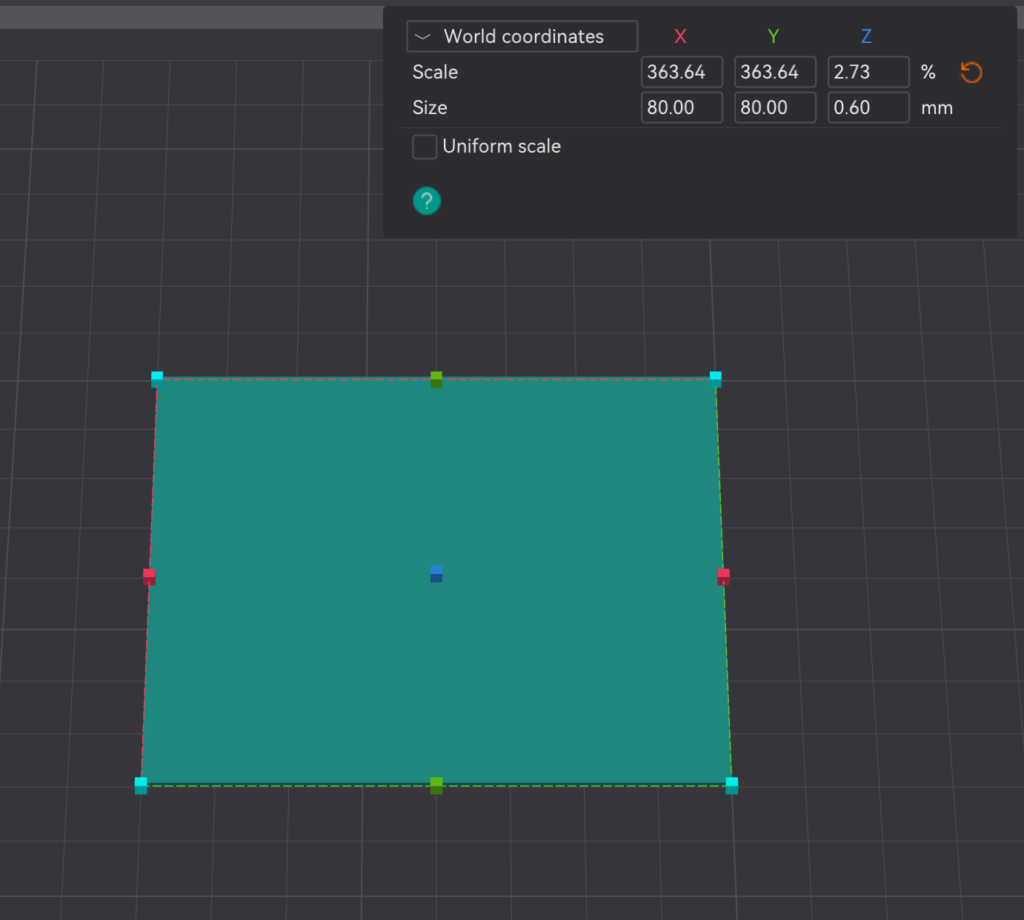The width and height of the screenshot is (1024, 920).
Task: Select the bottom-right cyan corner scale handle
Action: click(x=732, y=785)
